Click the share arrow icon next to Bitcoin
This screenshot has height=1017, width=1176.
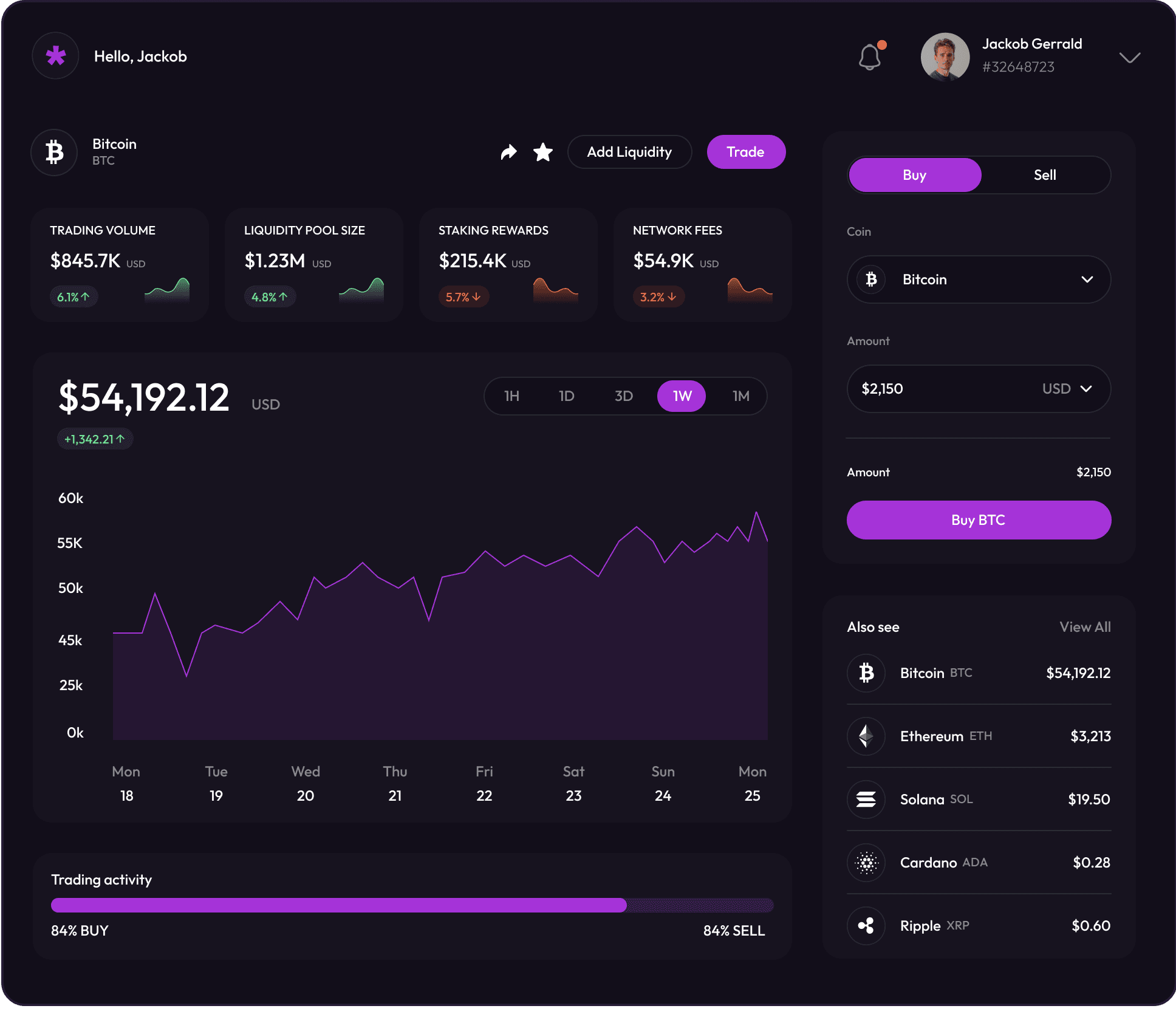pos(508,152)
